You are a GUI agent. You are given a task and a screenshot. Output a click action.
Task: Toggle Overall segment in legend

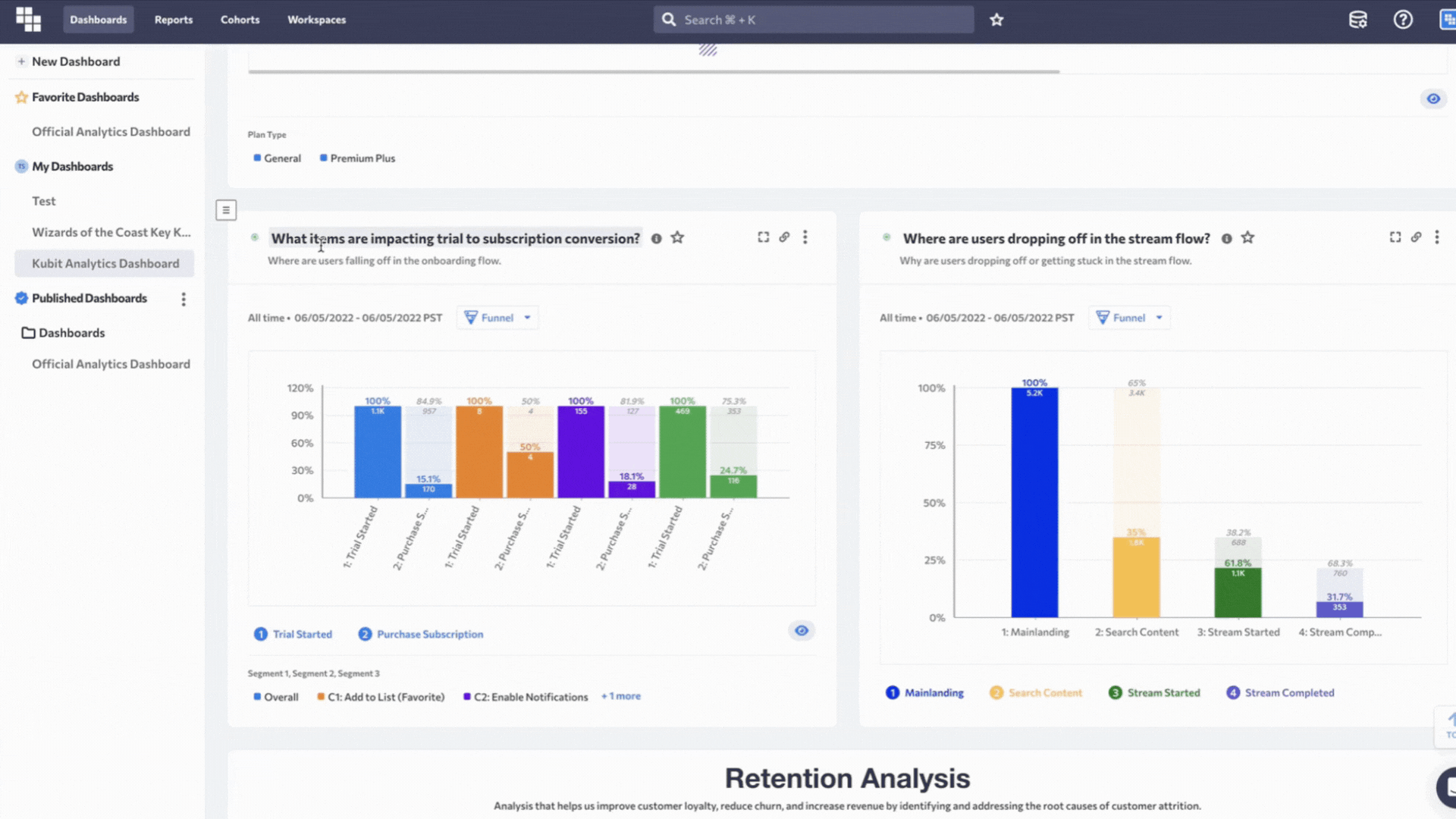[x=276, y=697]
